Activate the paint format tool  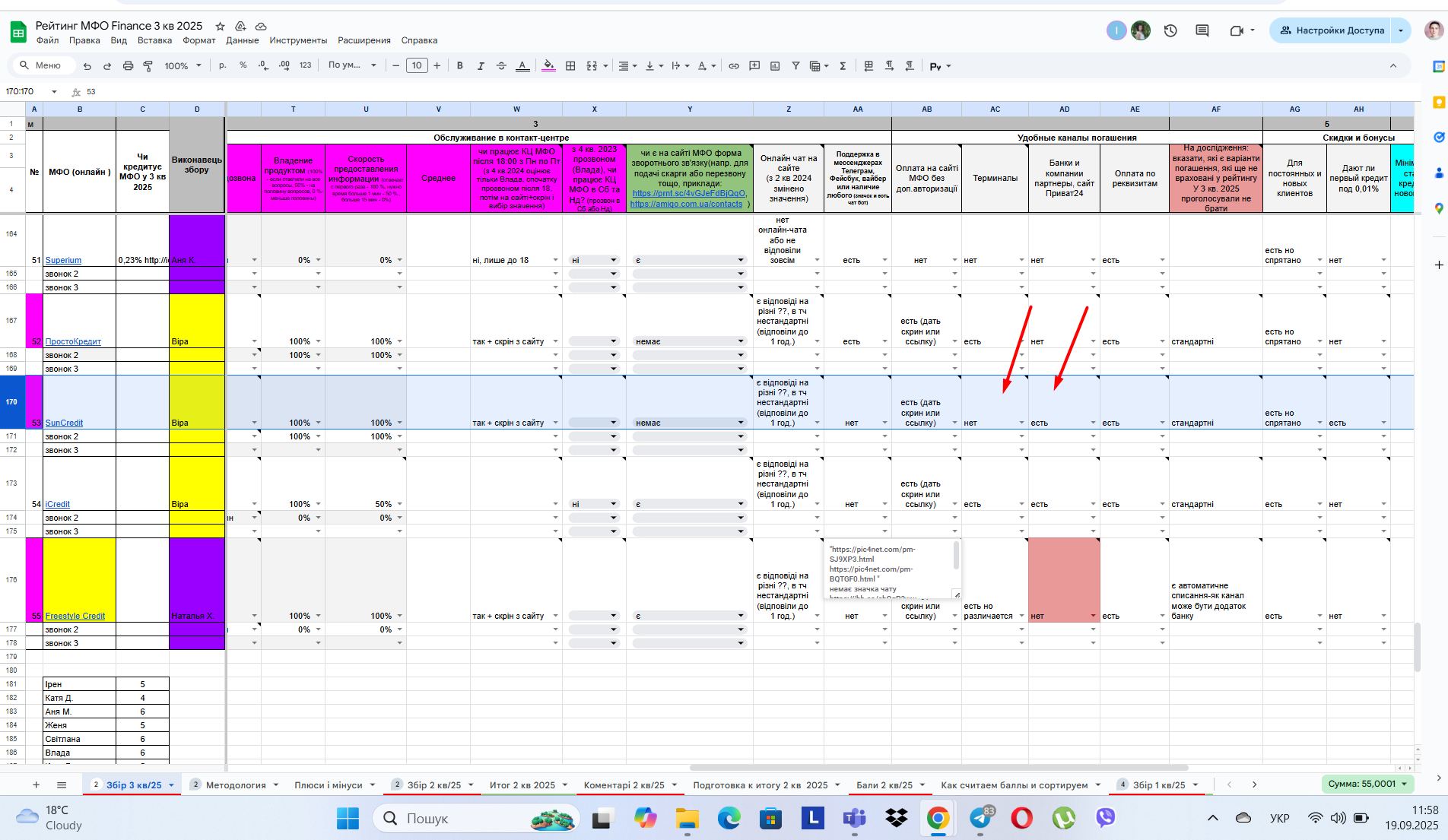pyautogui.click(x=148, y=66)
